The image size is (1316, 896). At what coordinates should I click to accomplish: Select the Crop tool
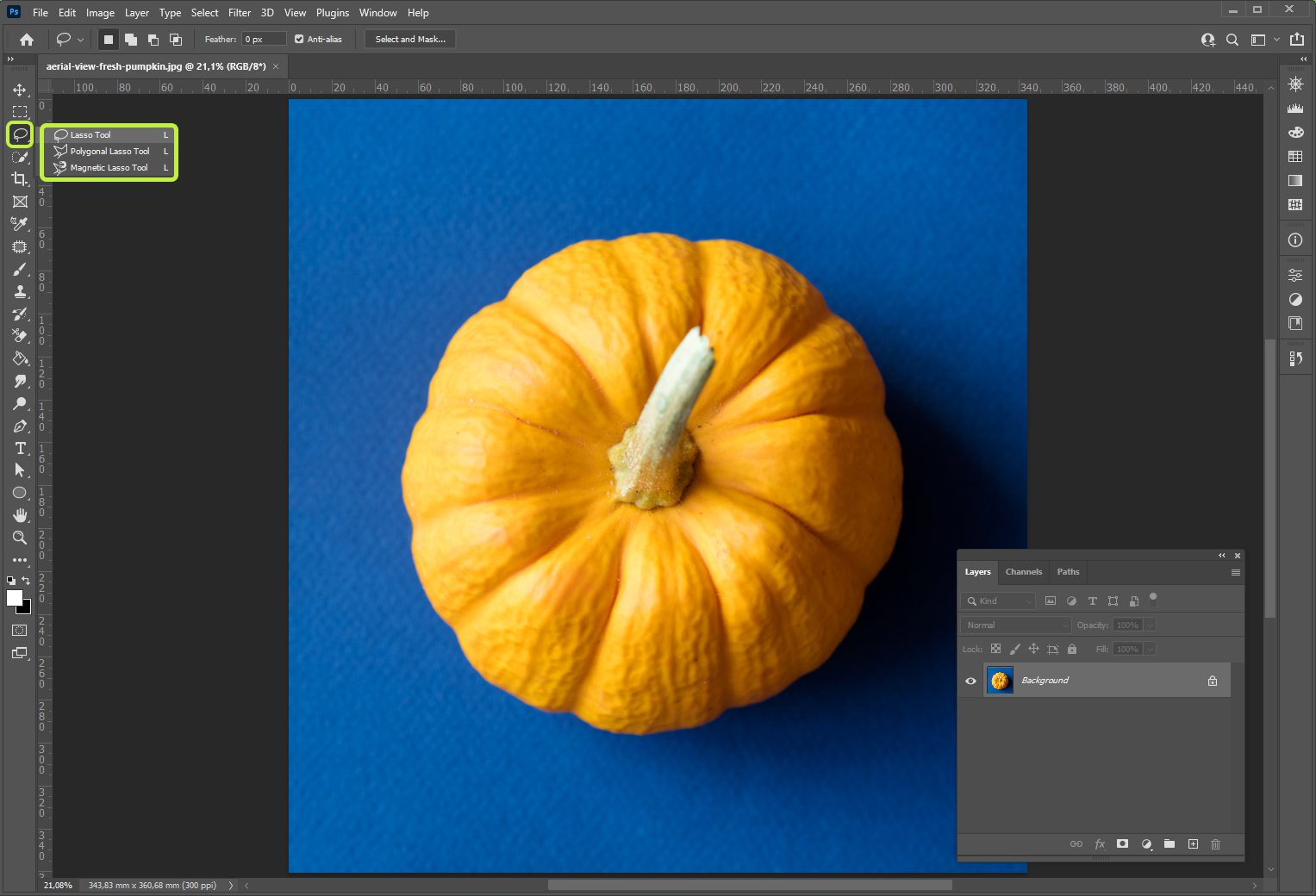[20, 179]
